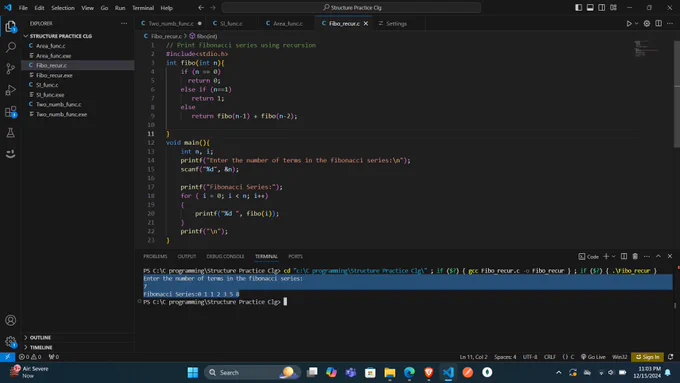Open the View menu

tap(87, 8)
